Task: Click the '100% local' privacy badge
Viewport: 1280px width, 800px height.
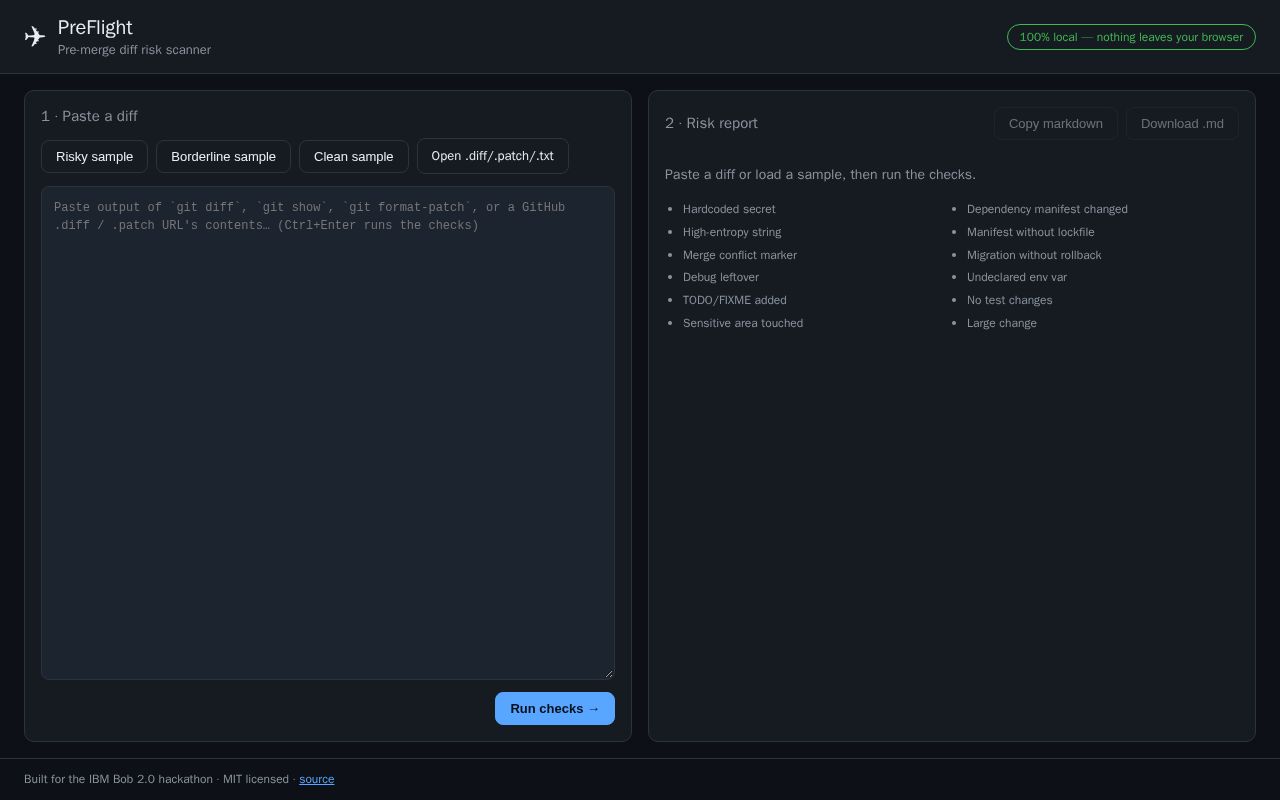Action: point(1131,37)
